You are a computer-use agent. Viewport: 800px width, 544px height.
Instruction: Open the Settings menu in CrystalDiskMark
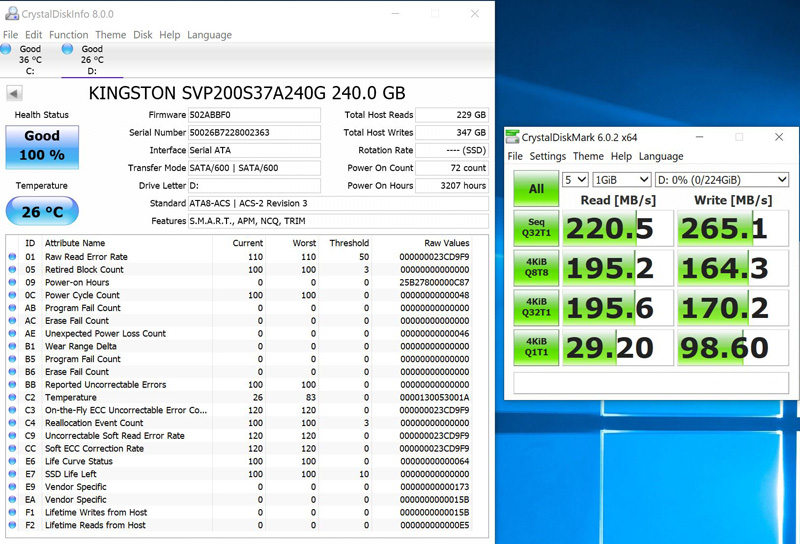click(x=547, y=156)
